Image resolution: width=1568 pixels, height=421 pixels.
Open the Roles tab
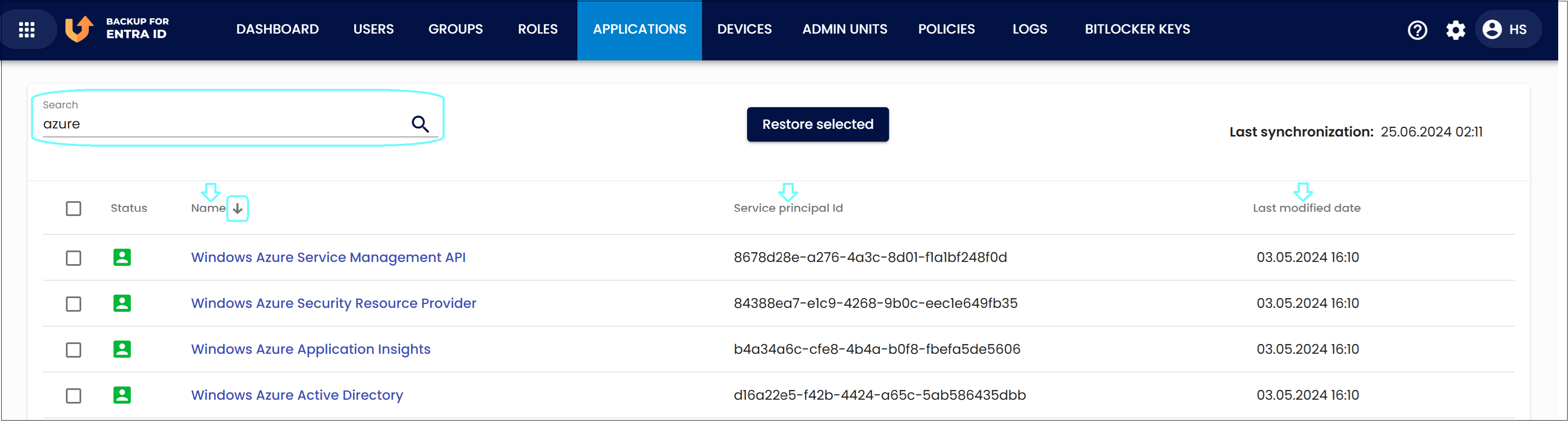point(537,29)
